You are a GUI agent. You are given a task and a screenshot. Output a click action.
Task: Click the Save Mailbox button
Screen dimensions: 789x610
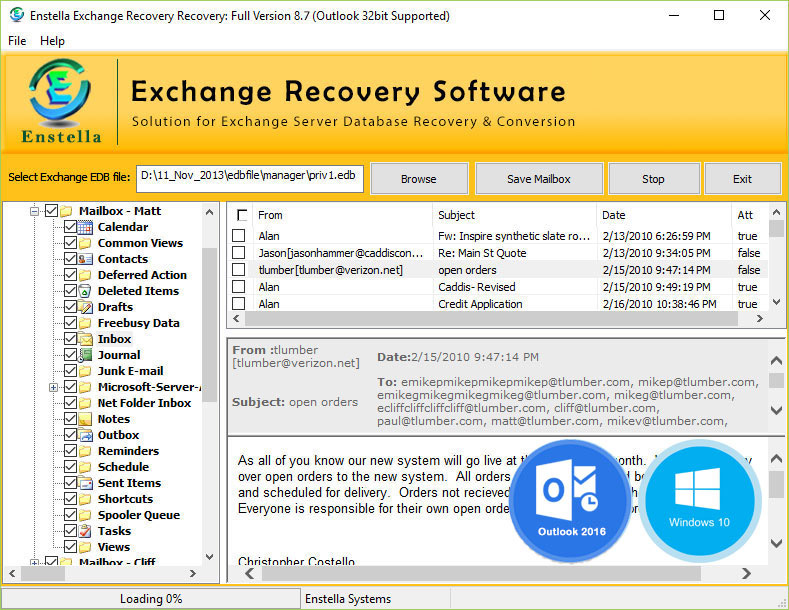(x=539, y=179)
